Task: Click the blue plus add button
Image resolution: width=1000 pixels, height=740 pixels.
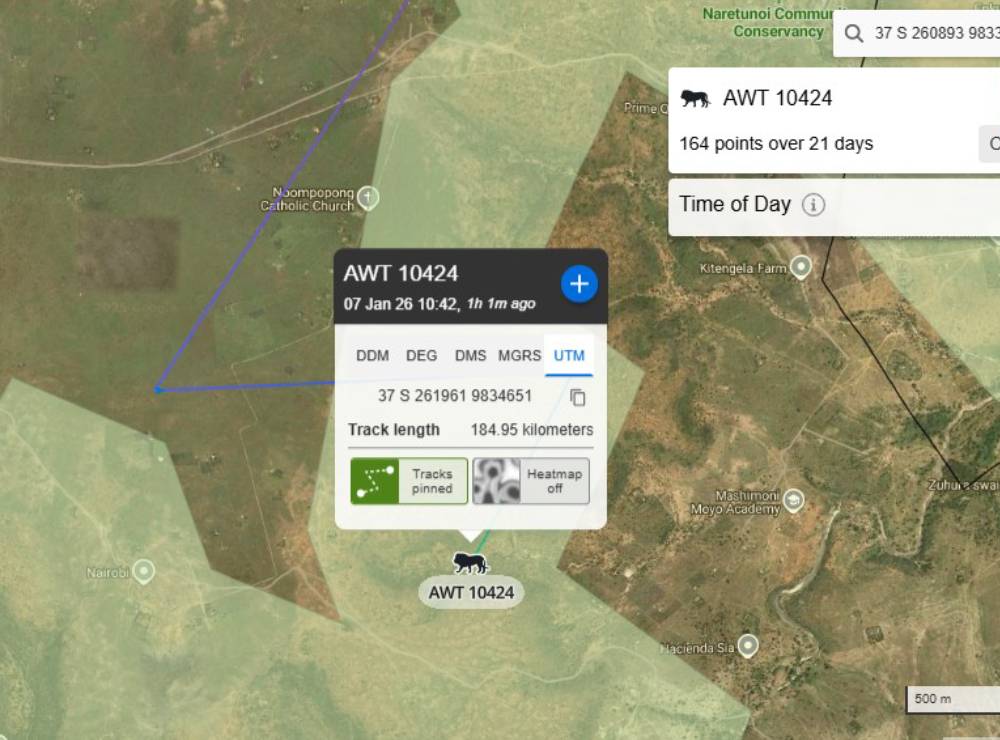Action: [x=579, y=284]
